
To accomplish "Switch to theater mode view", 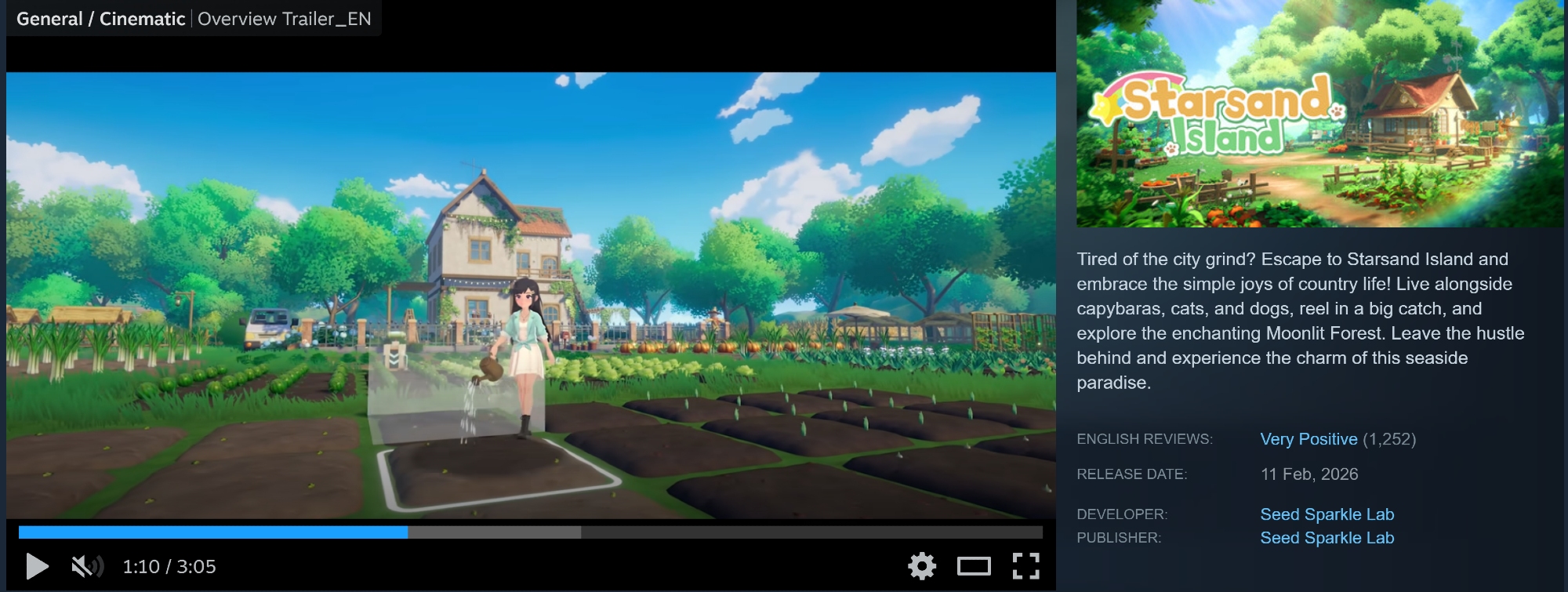I will coord(974,565).
